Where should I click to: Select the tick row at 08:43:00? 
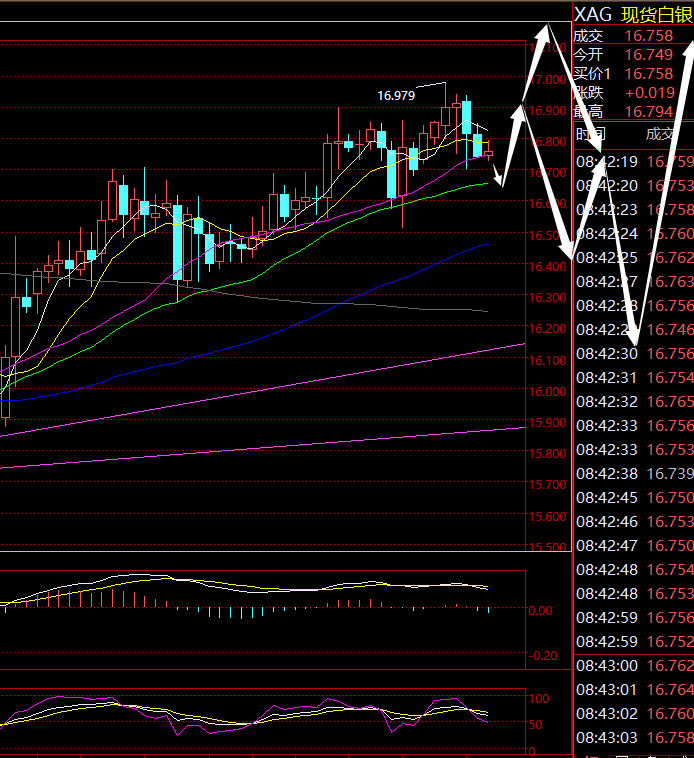[x=634, y=666]
